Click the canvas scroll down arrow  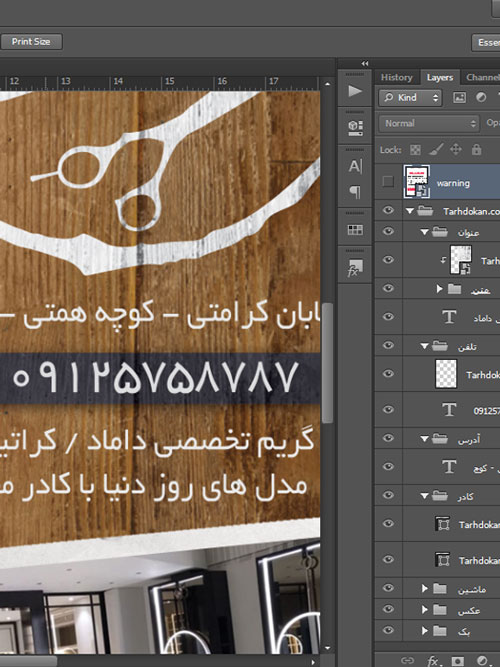[327, 648]
